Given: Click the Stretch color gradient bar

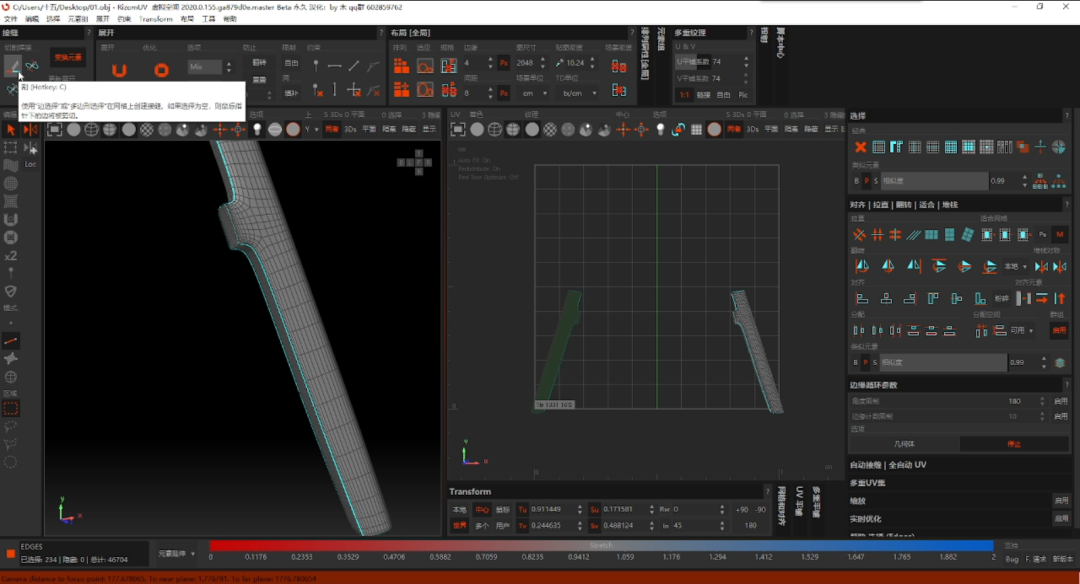Looking at the screenshot, I should pyautogui.click(x=601, y=545).
